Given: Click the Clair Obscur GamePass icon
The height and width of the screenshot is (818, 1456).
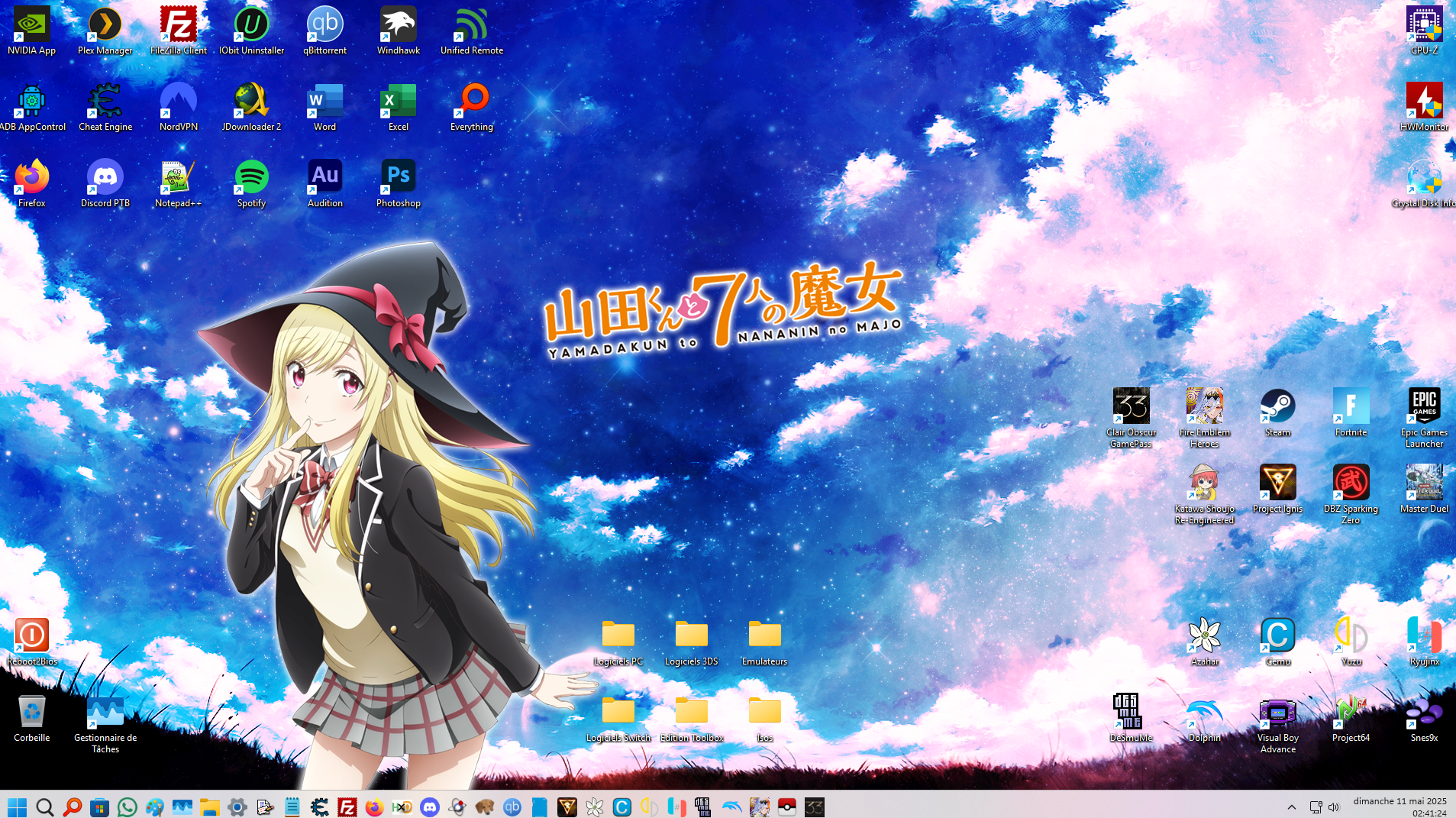Looking at the screenshot, I should click(1132, 418).
